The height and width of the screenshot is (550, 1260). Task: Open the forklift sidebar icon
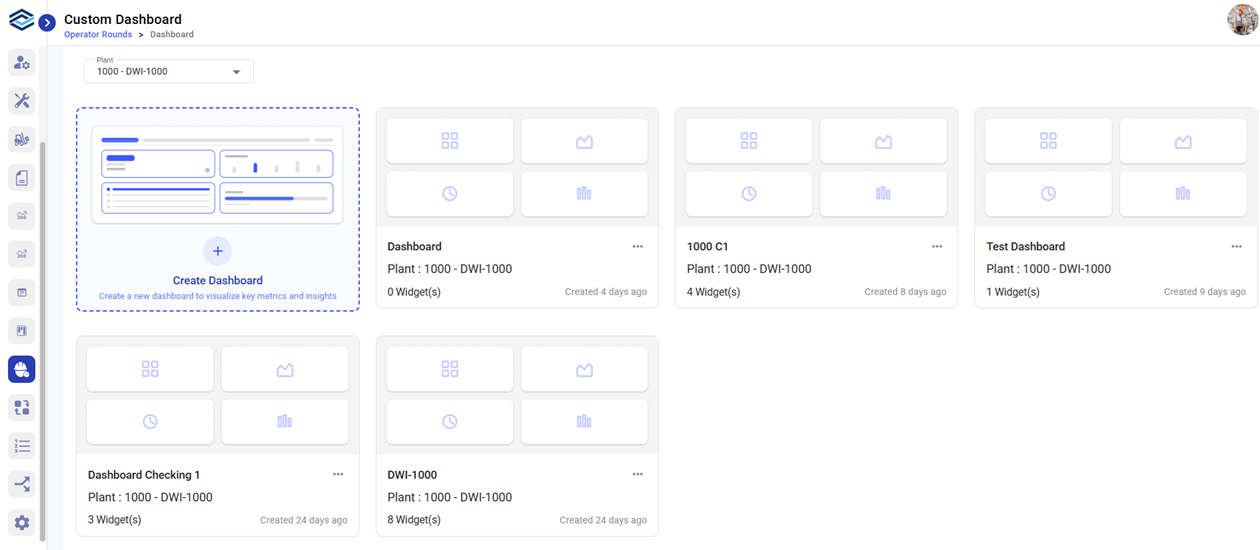click(22, 139)
